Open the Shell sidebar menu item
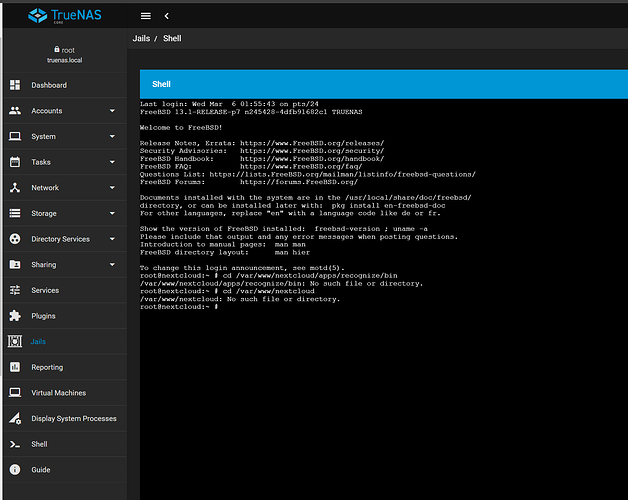 [x=65, y=444]
